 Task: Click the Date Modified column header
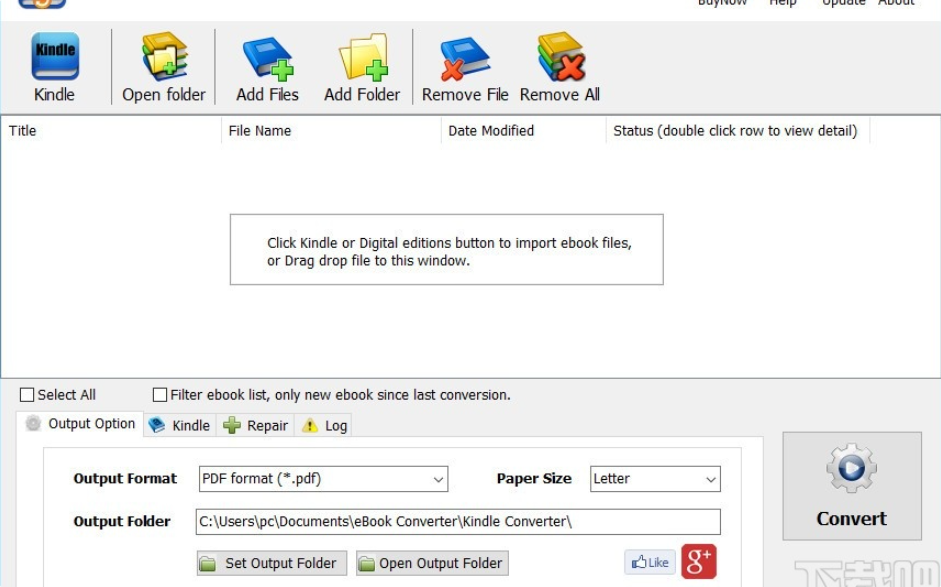(524, 131)
